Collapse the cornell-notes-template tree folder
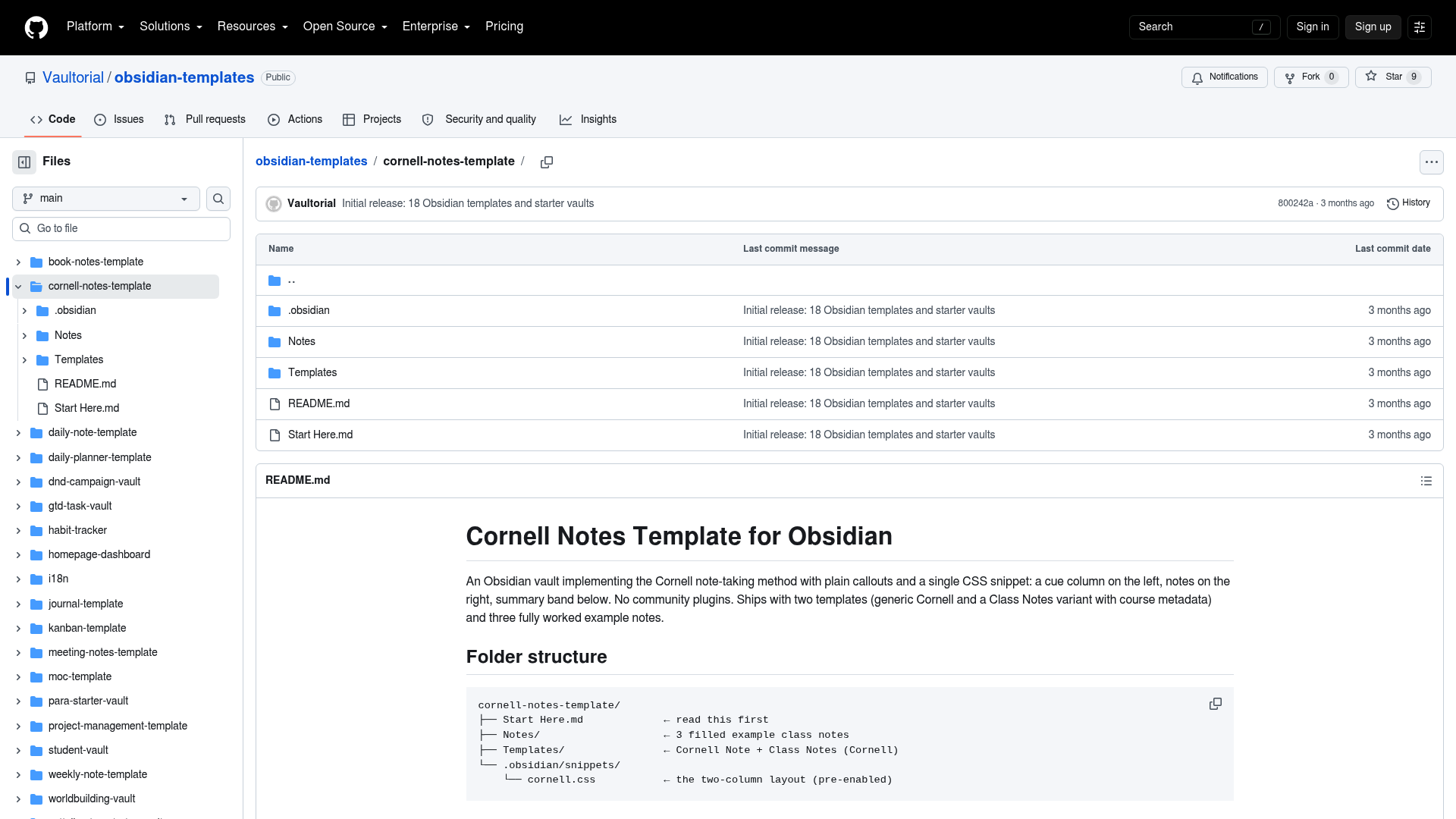 pos(18,287)
